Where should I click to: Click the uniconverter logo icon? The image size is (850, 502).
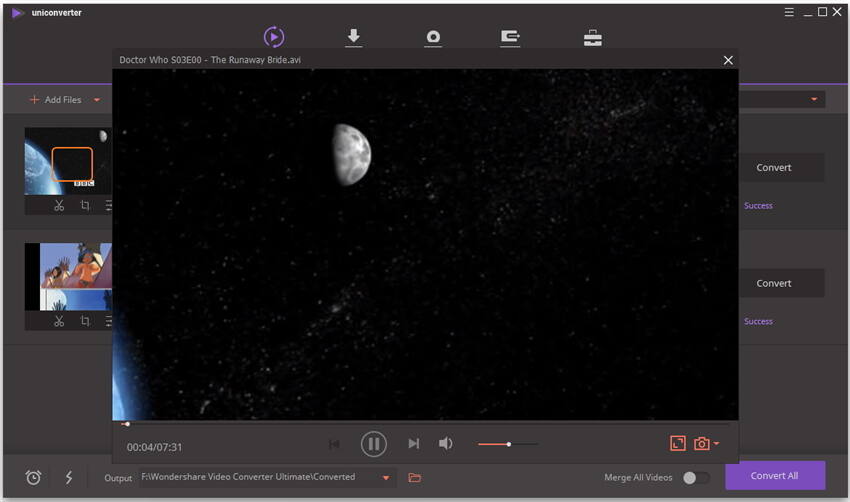pos(17,12)
